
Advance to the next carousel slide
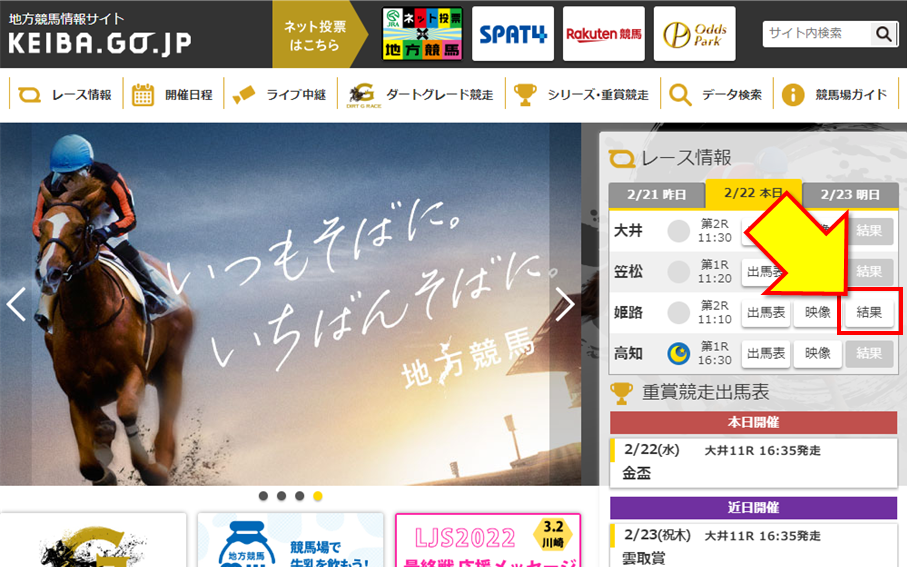point(565,304)
